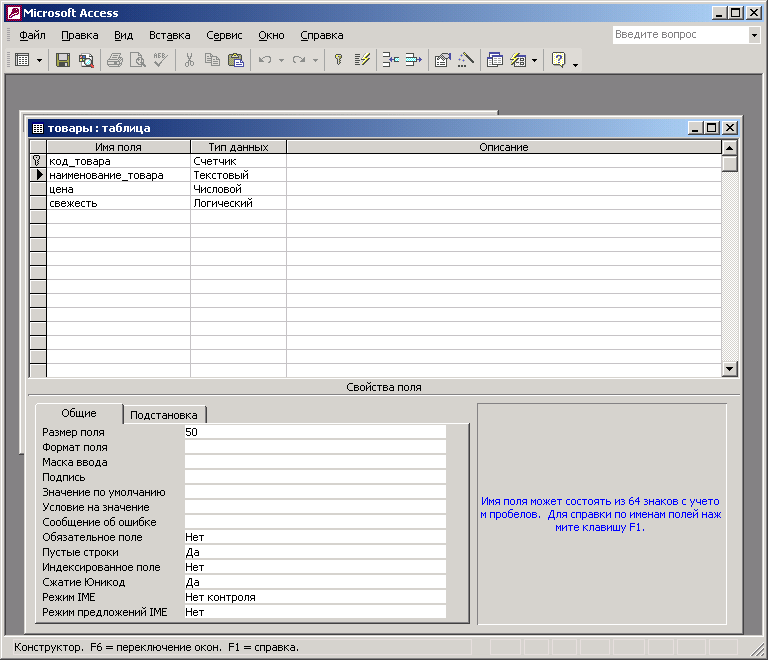Open the Справка menu

(322, 35)
